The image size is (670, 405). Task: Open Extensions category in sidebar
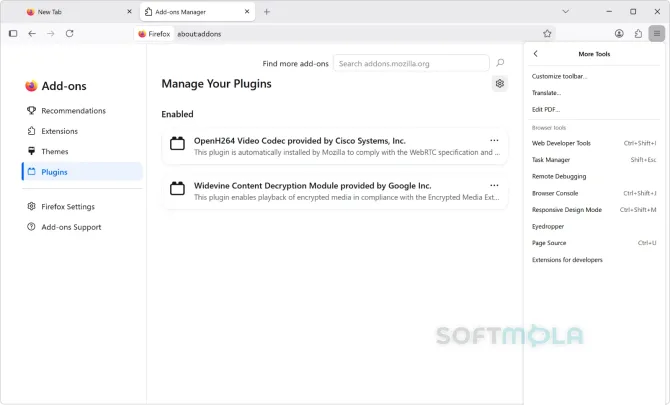(82, 131)
